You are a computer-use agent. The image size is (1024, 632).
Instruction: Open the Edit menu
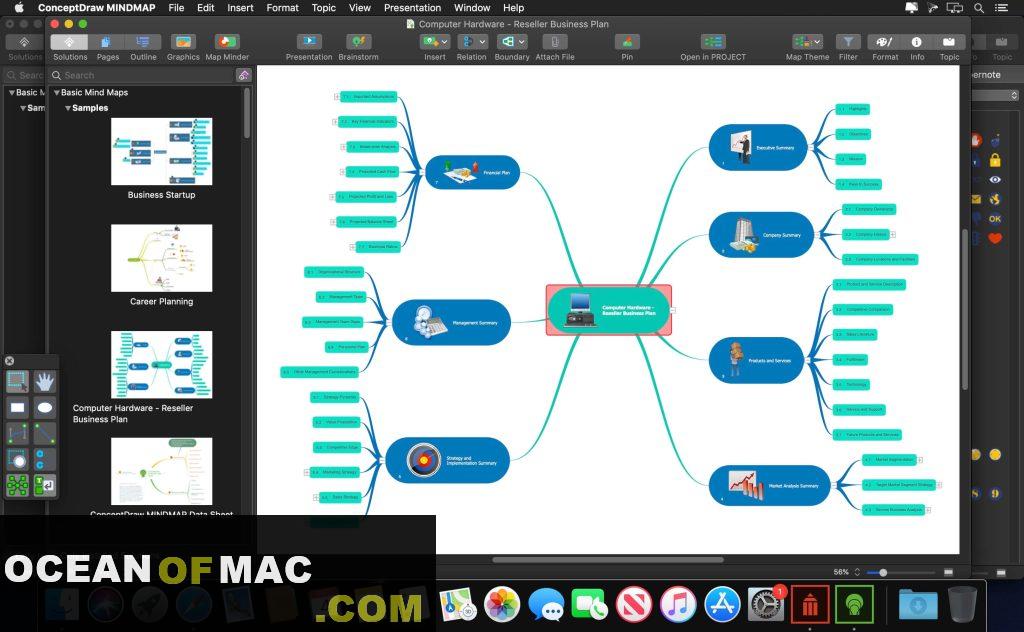(206, 8)
